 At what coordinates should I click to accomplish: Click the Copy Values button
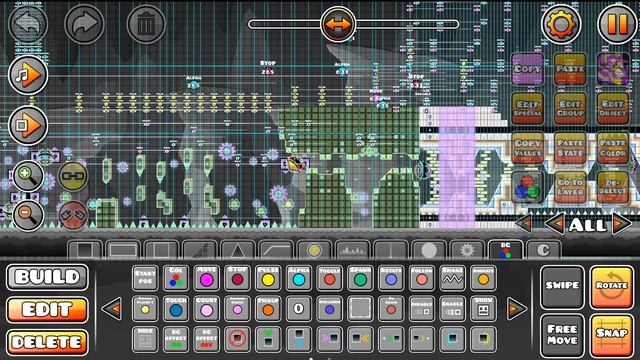pos(527,148)
